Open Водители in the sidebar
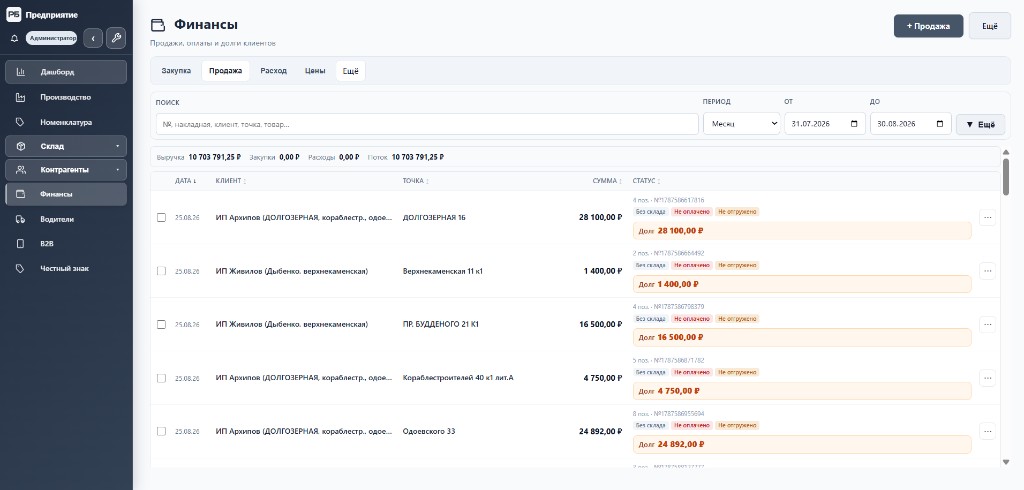The height and width of the screenshot is (490, 1024). point(66,220)
